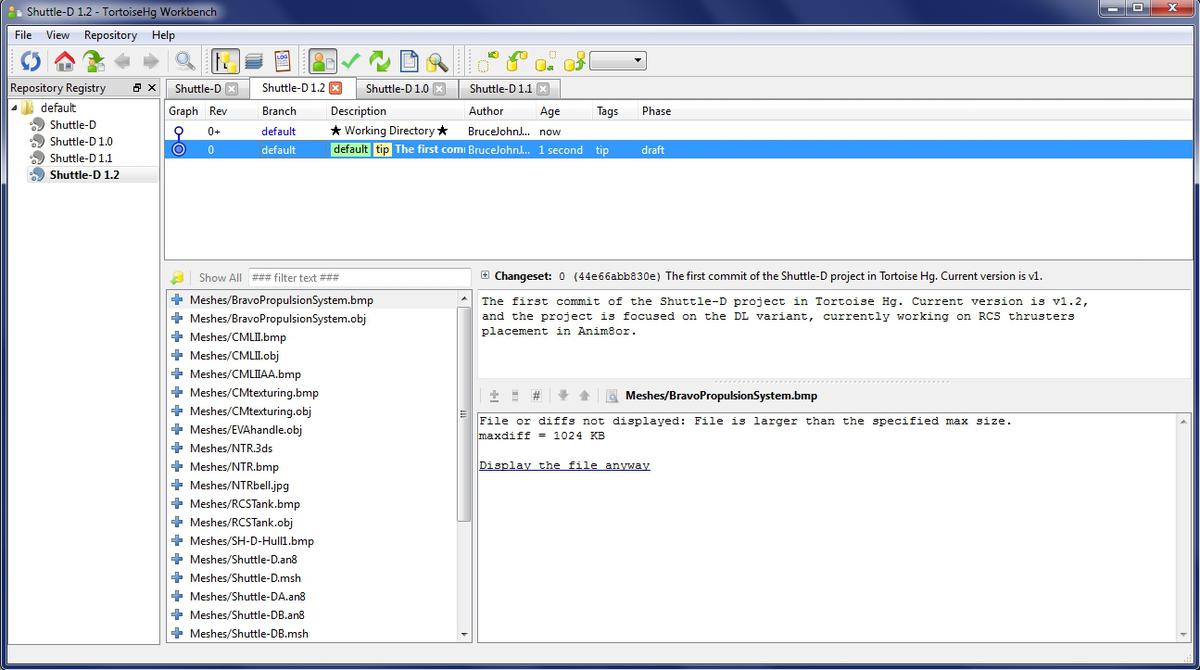1200x670 pixels.
Task: Toggle the graph log columns icon
Action: (225, 61)
